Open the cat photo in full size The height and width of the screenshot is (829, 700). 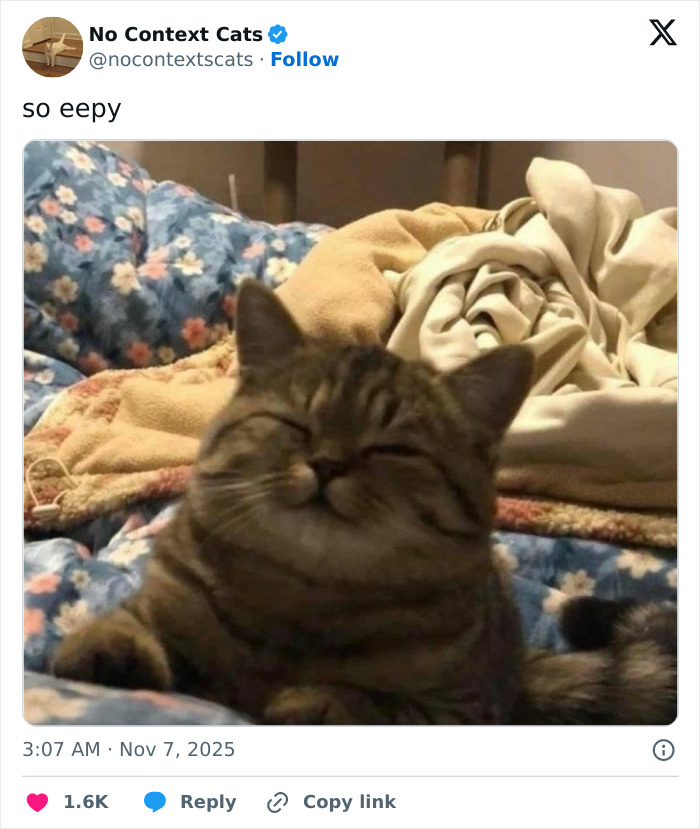click(350, 430)
